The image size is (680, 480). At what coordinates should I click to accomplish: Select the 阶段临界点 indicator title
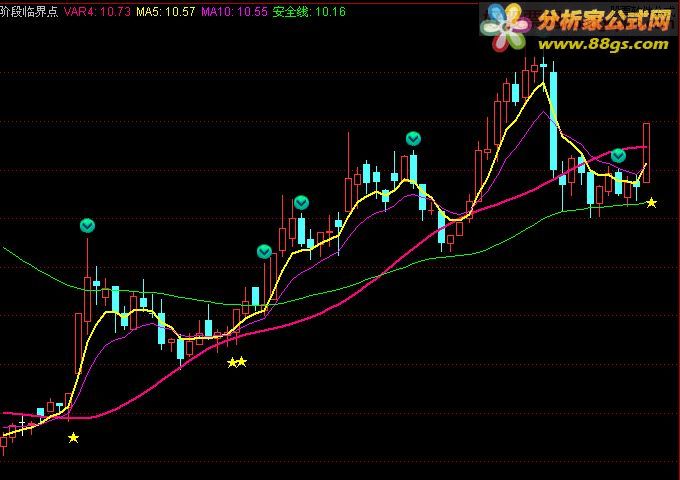pyautogui.click(x=29, y=11)
